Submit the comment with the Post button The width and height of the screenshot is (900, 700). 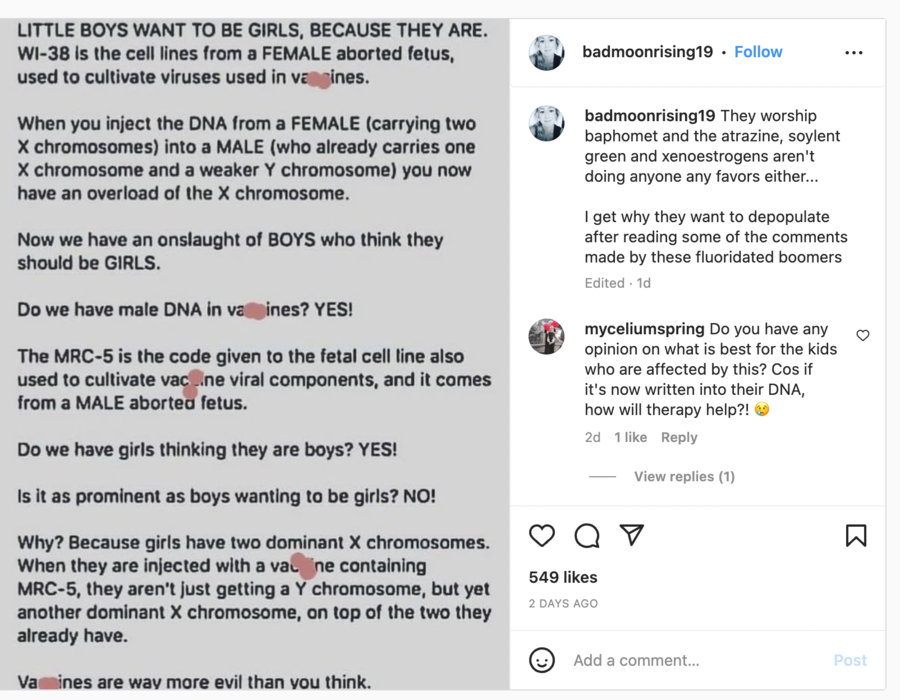pyautogui.click(x=850, y=660)
